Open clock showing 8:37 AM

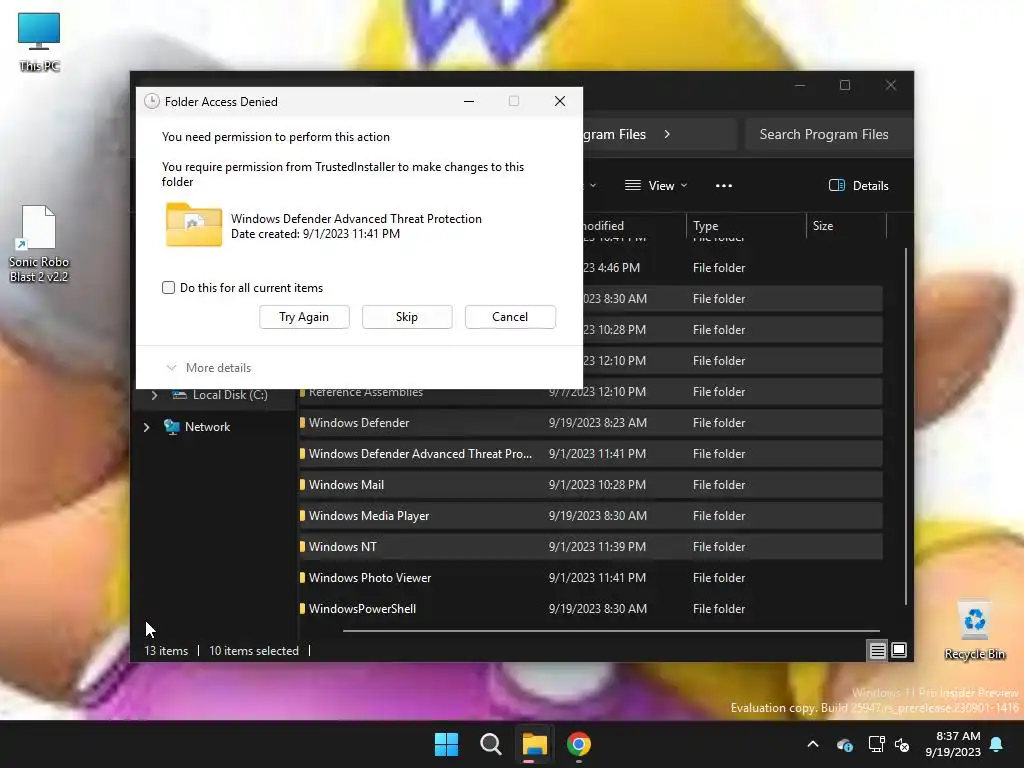pyautogui.click(x=953, y=744)
